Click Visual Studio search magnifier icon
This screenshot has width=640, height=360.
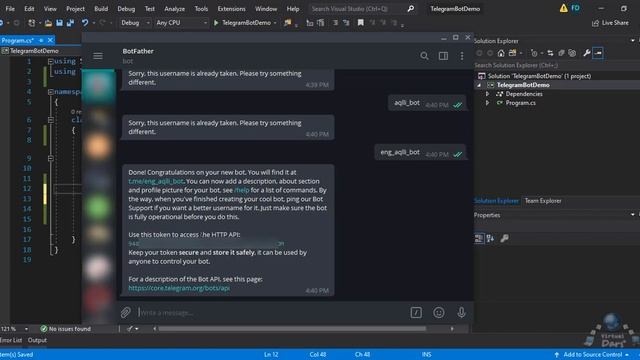[x=411, y=9]
